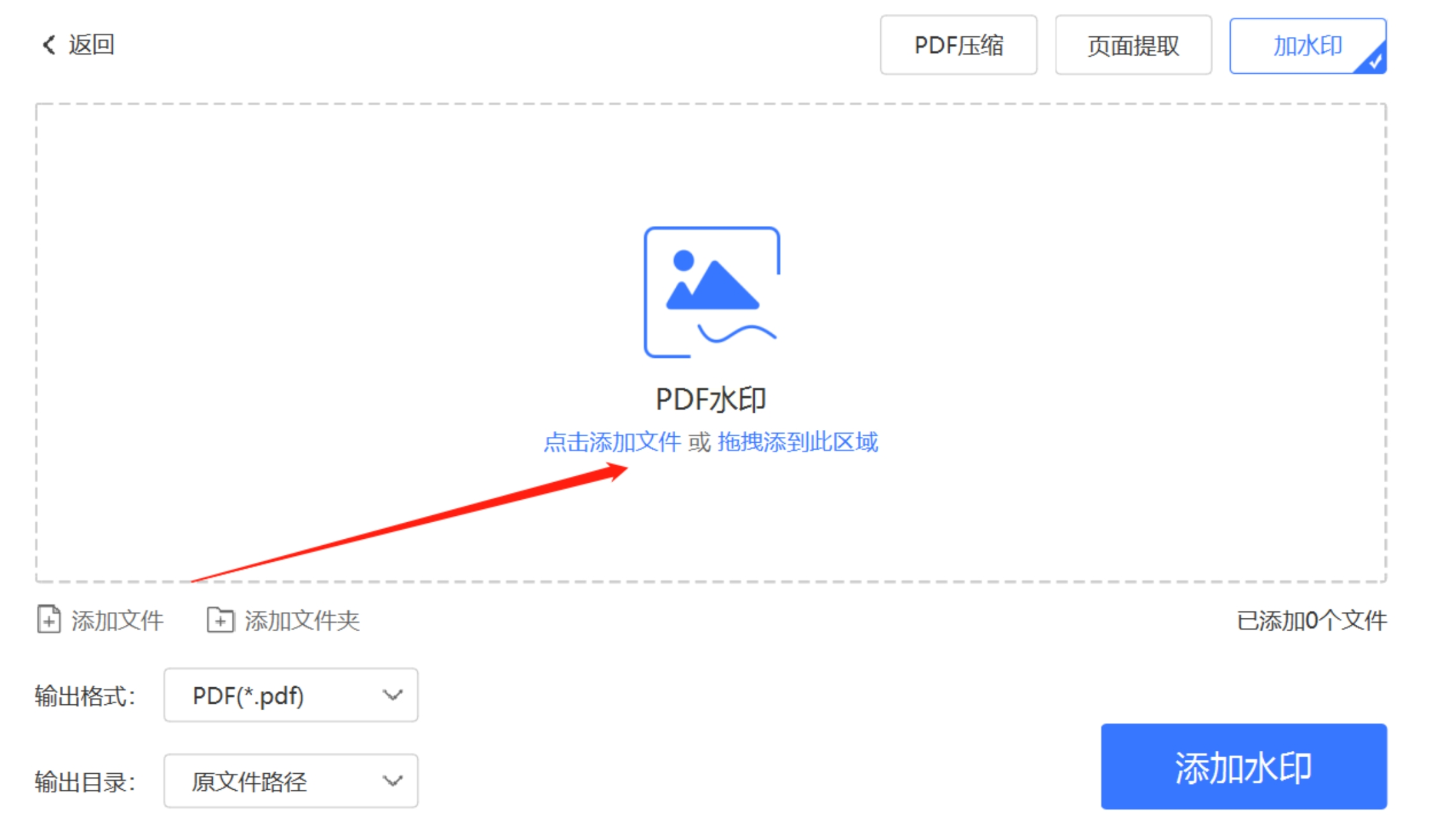The height and width of the screenshot is (840, 1430).
Task: Open the 输出目录 原文件路径 dropdown
Action: pyautogui.click(x=290, y=781)
